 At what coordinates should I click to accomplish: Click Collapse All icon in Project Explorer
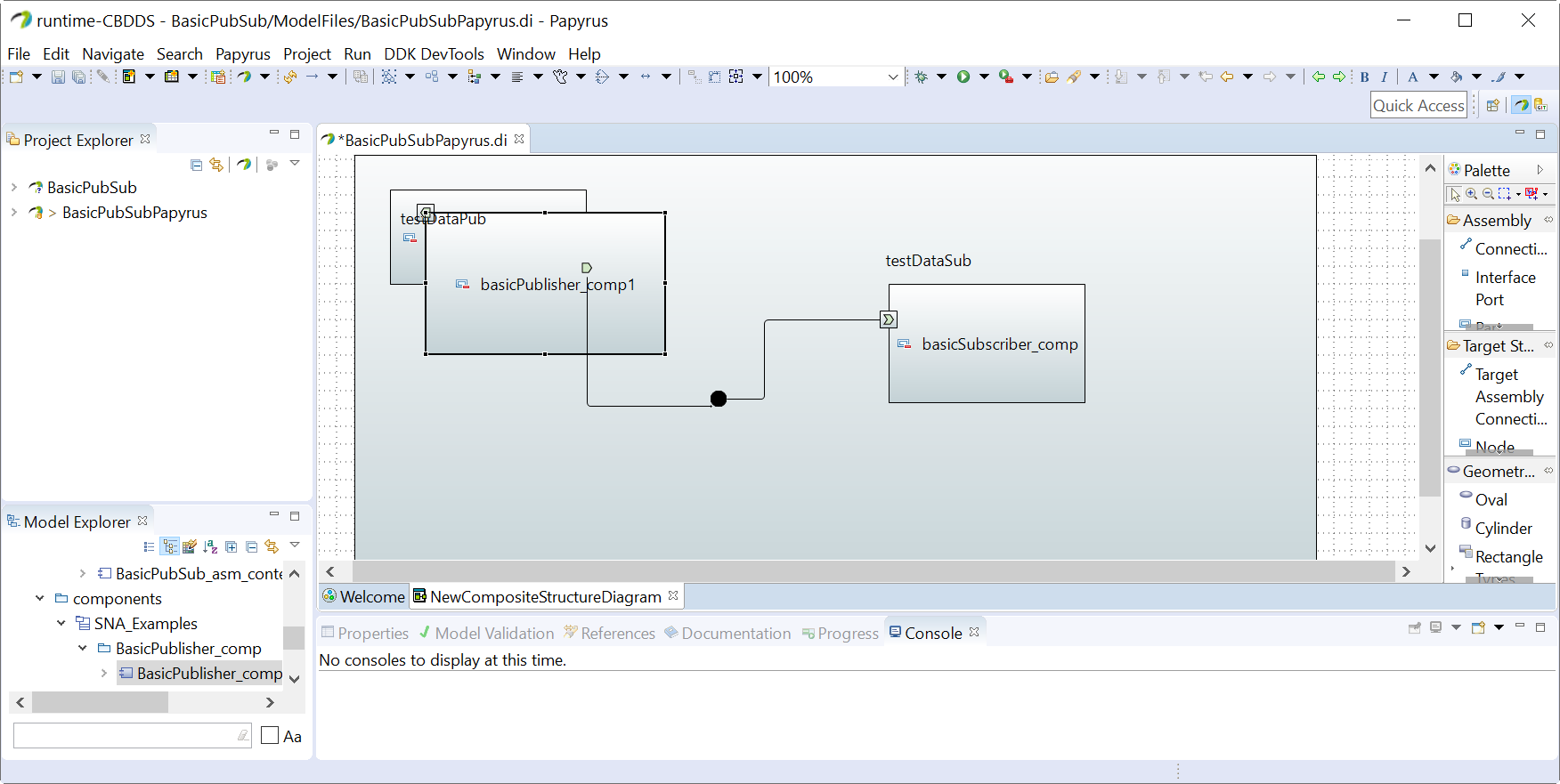196,165
